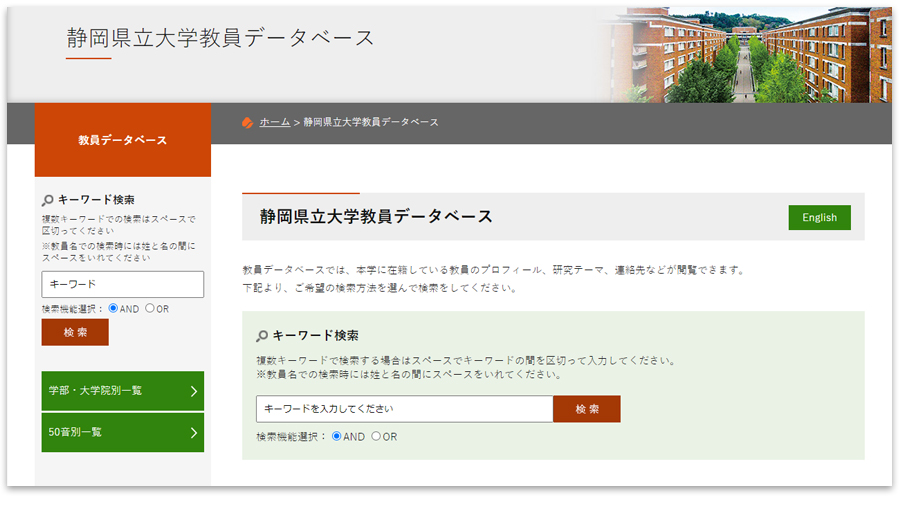Click the 静岡県立大学教員データベース site title
The width and height of the screenshot is (900, 510).
220,38
